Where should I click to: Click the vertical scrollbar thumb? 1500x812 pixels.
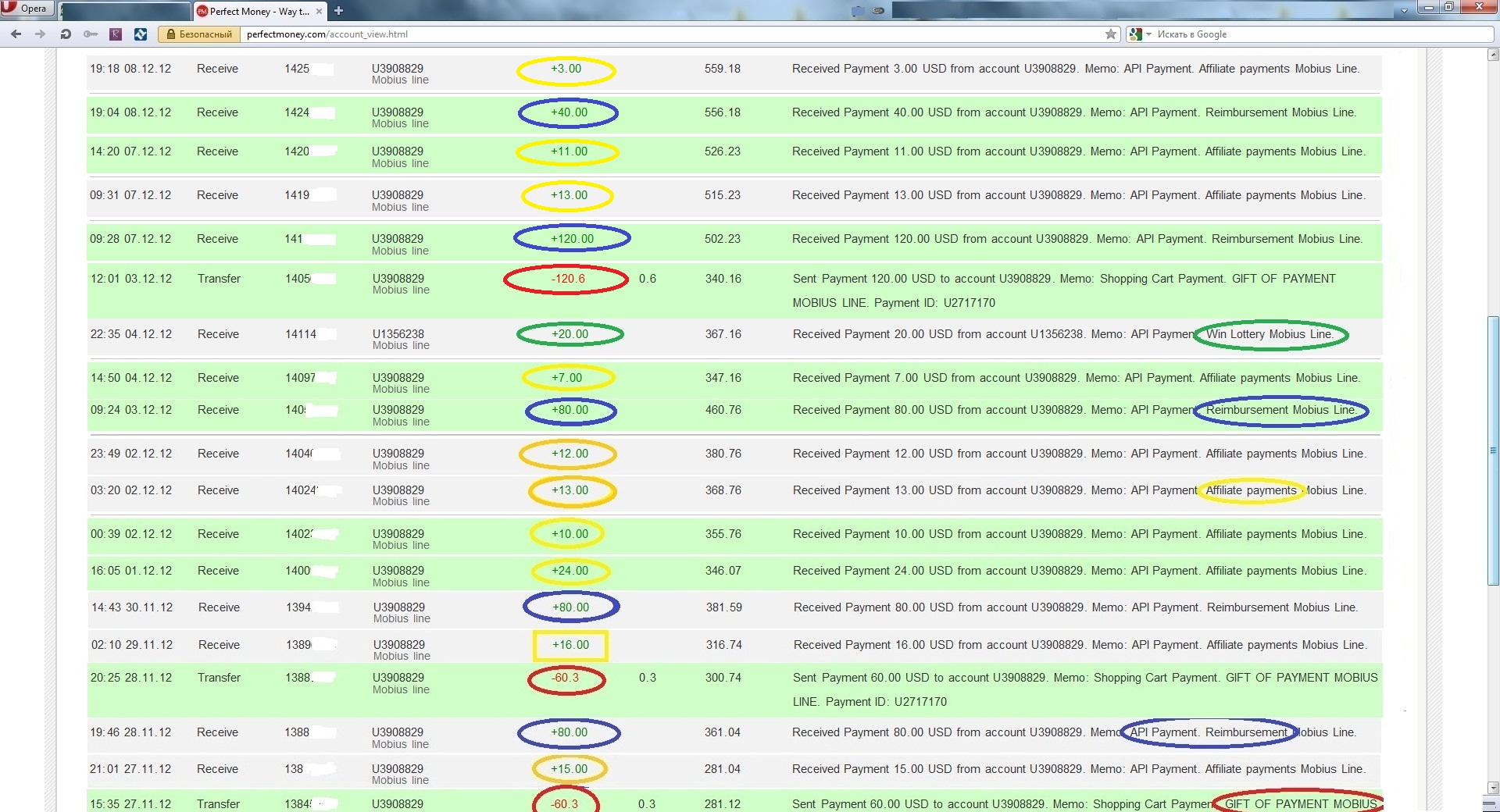(1493, 451)
